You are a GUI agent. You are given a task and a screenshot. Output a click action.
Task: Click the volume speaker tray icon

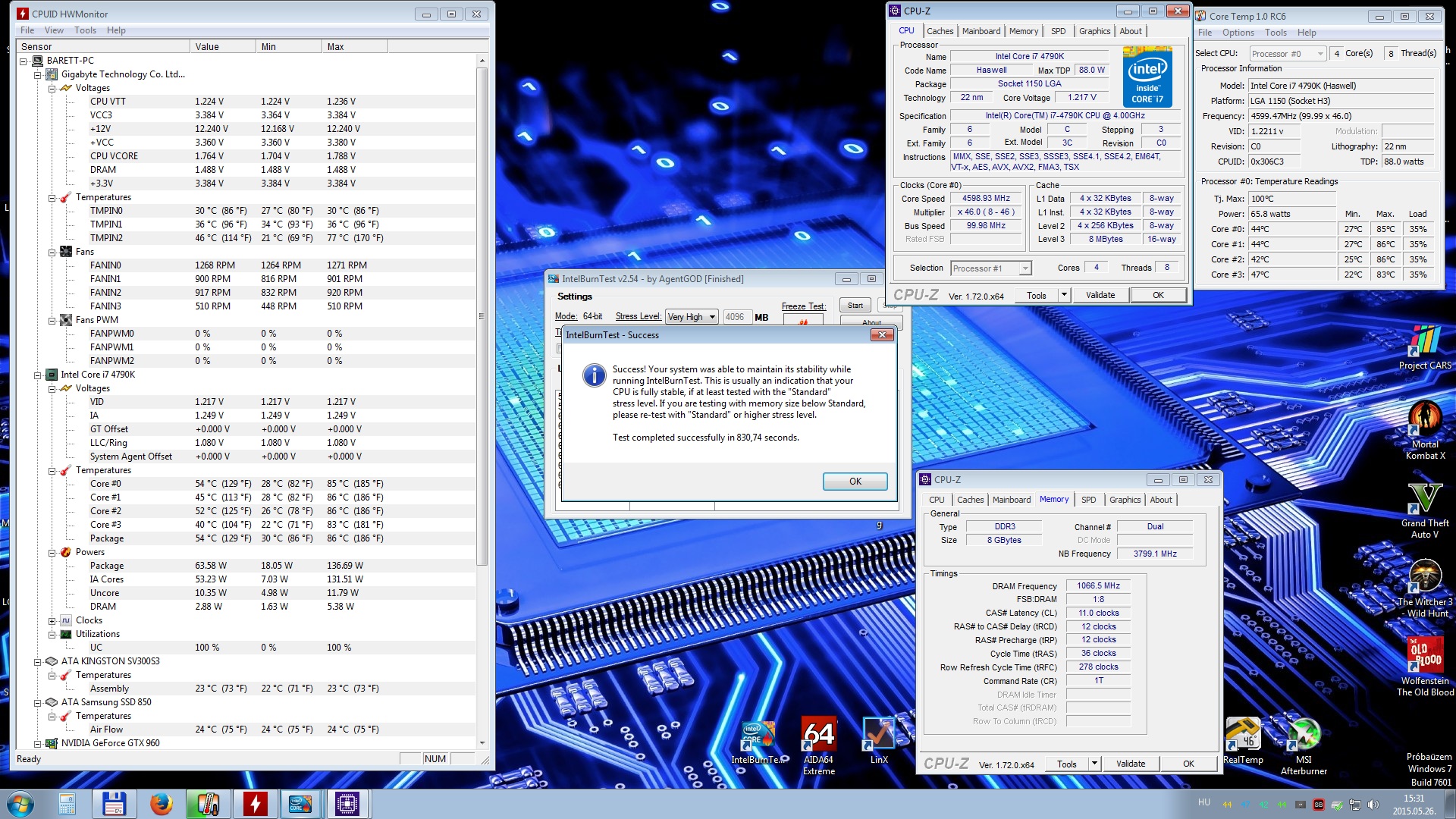[x=1373, y=805]
